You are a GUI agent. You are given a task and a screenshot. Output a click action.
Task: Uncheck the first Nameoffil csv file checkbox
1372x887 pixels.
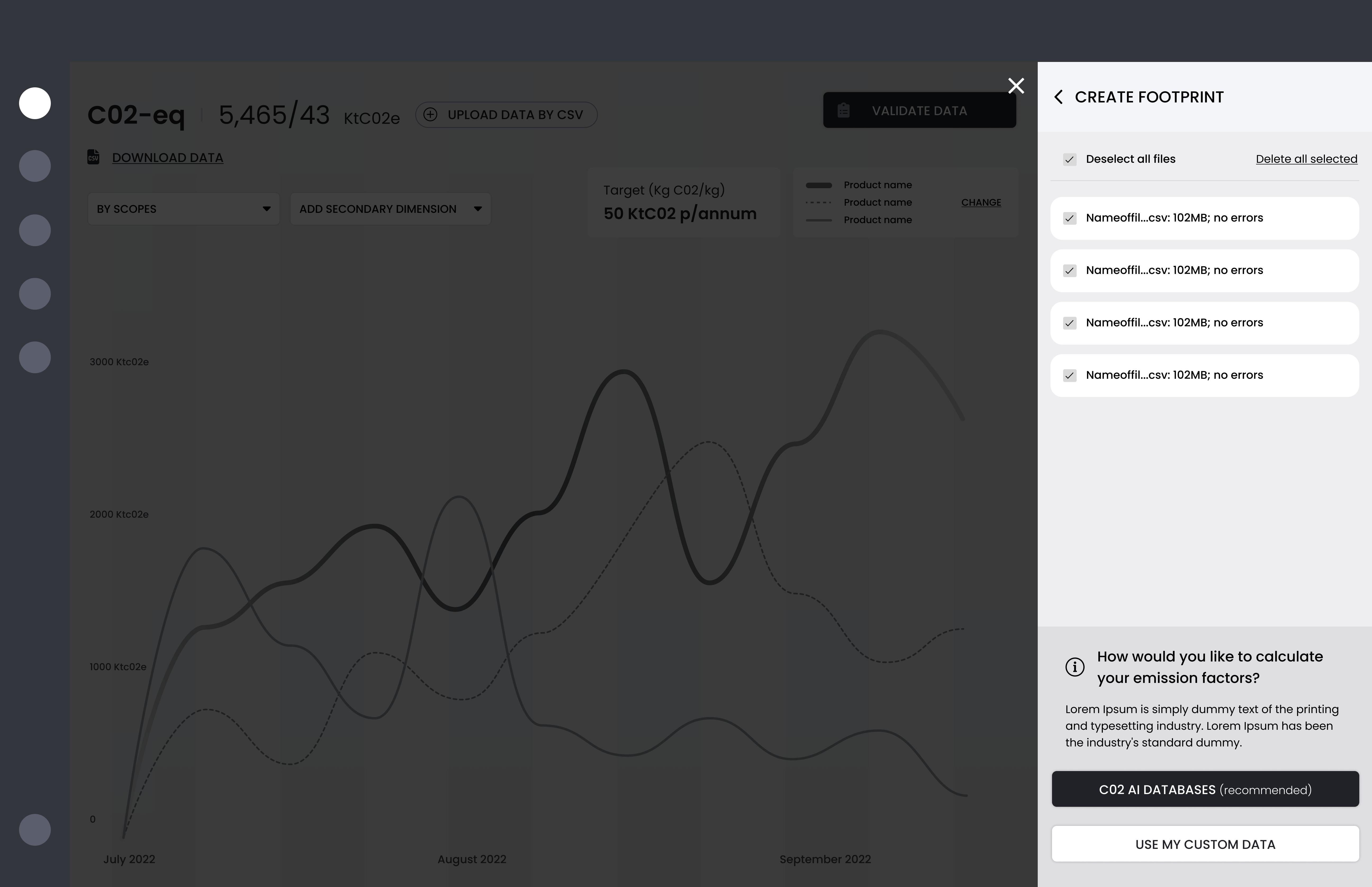(x=1070, y=218)
